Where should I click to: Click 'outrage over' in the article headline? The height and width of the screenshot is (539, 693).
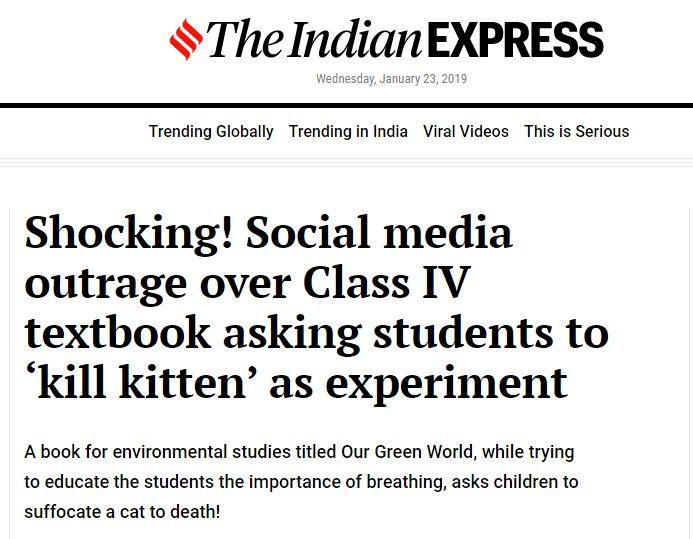point(158,283)
